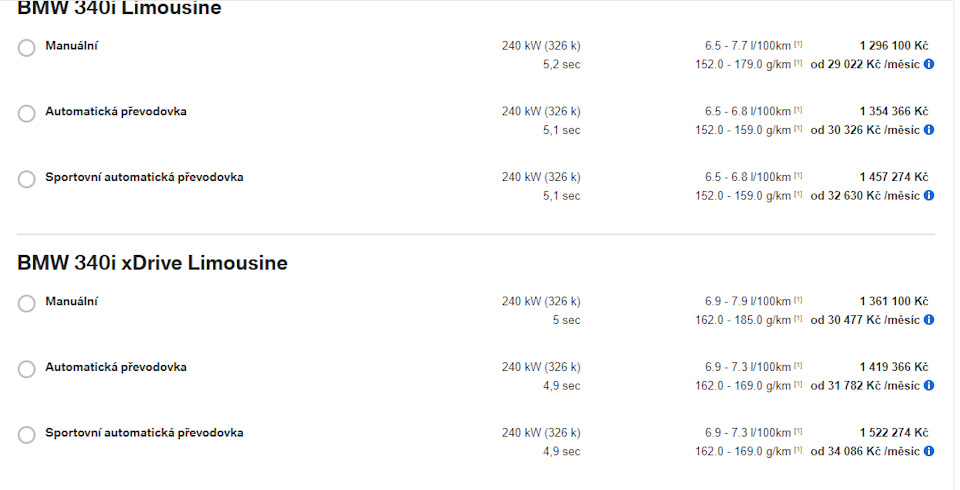Select Automatická převodovka radio for 340i xDrive

(x=26, y=369)
